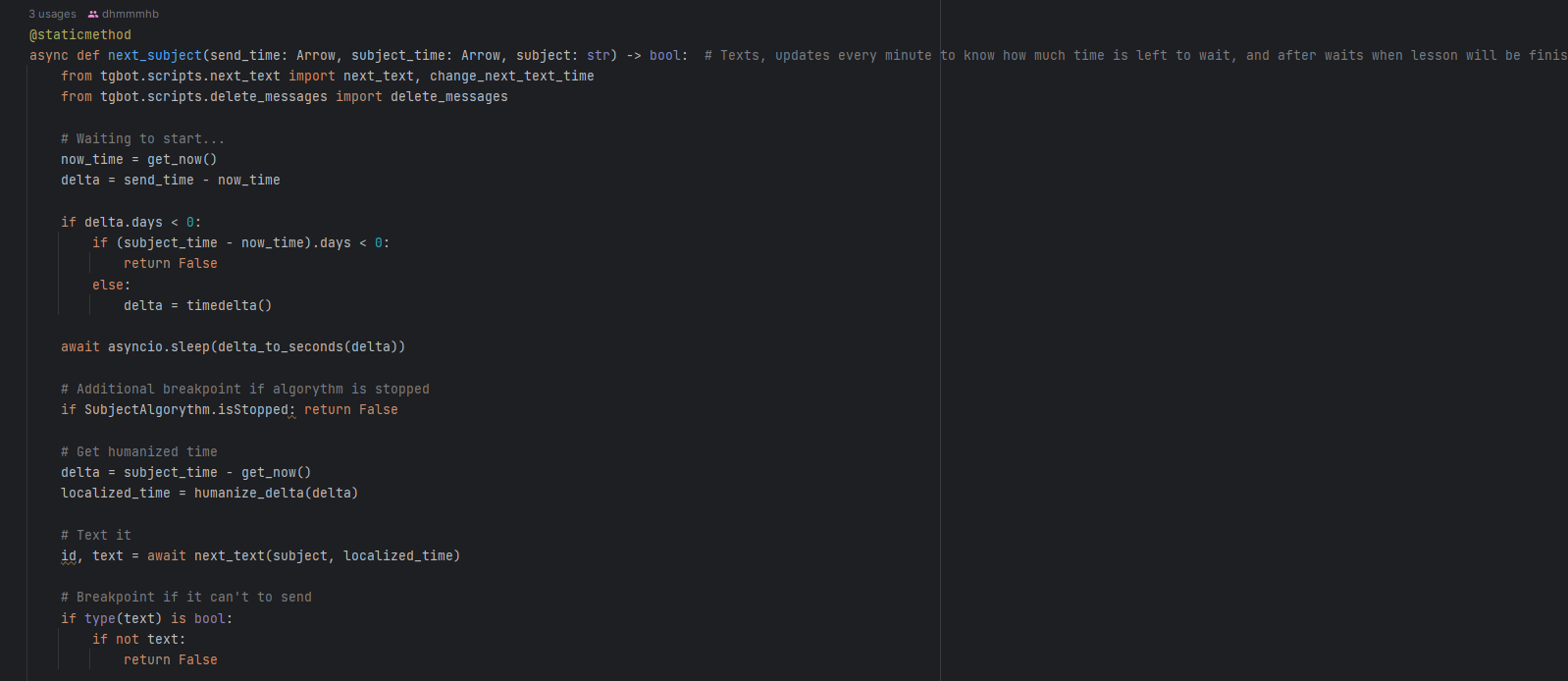Click the str type annotation
The height and width of the screenshot is (681, 1568).
click(x=599, y=56)
